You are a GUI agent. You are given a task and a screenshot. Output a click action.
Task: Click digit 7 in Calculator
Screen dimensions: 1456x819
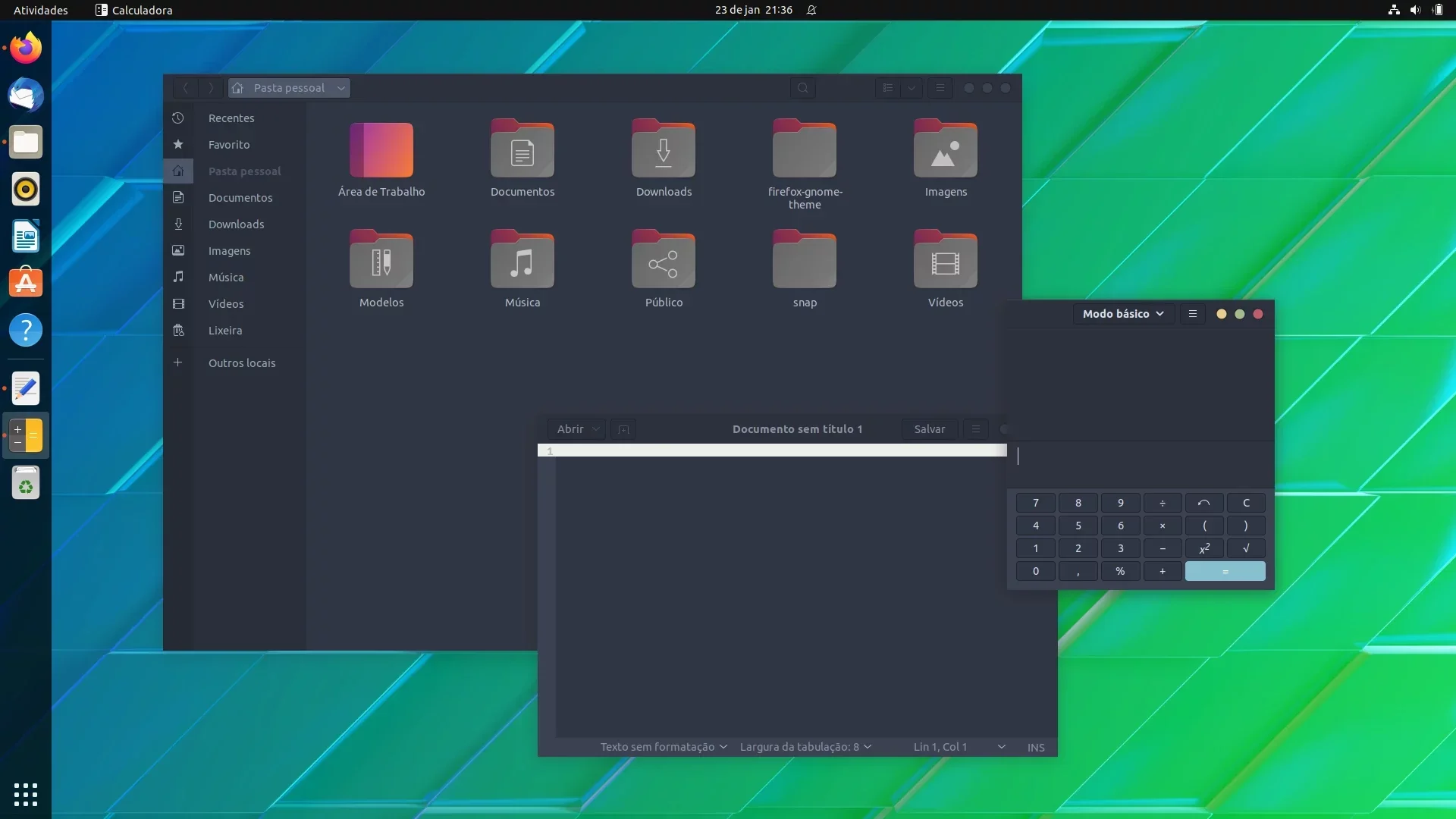(1035, 503)
